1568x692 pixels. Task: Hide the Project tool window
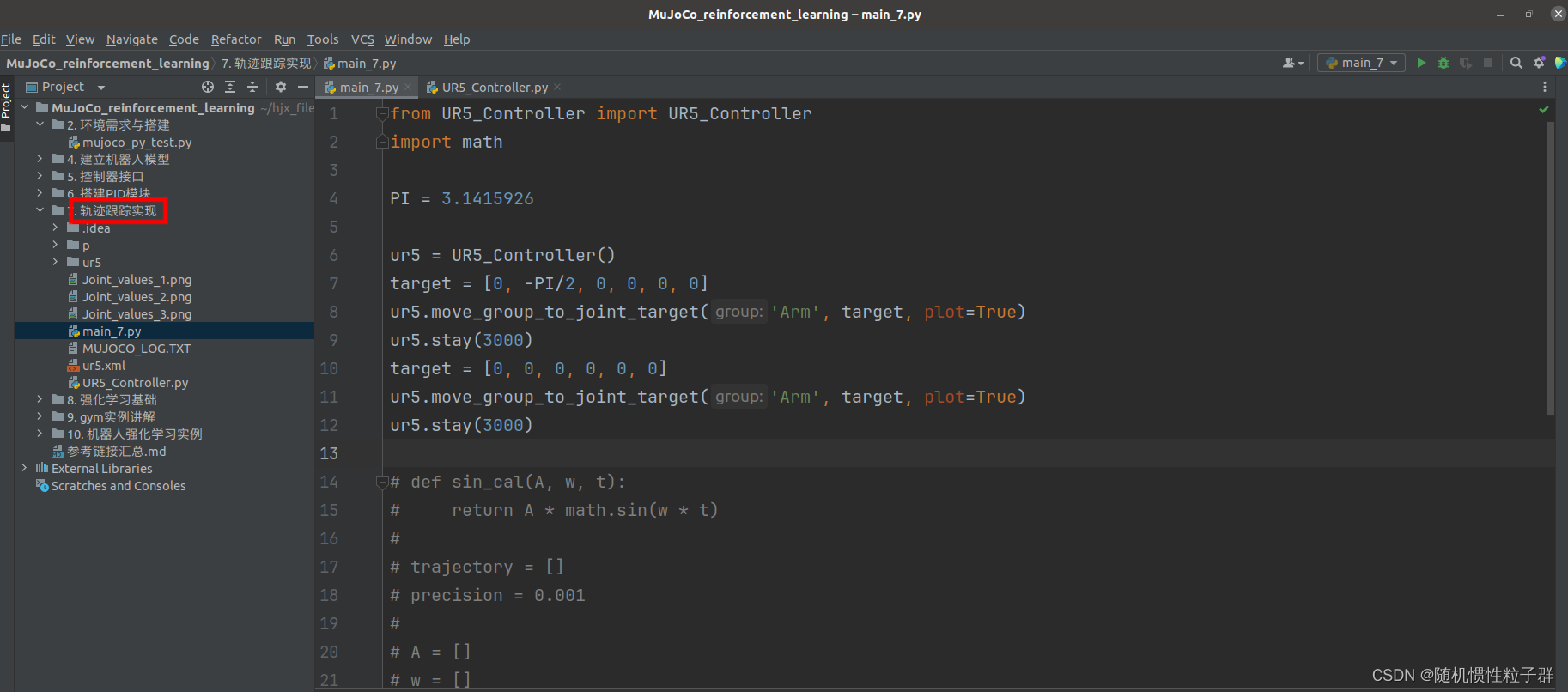(303, 87)
